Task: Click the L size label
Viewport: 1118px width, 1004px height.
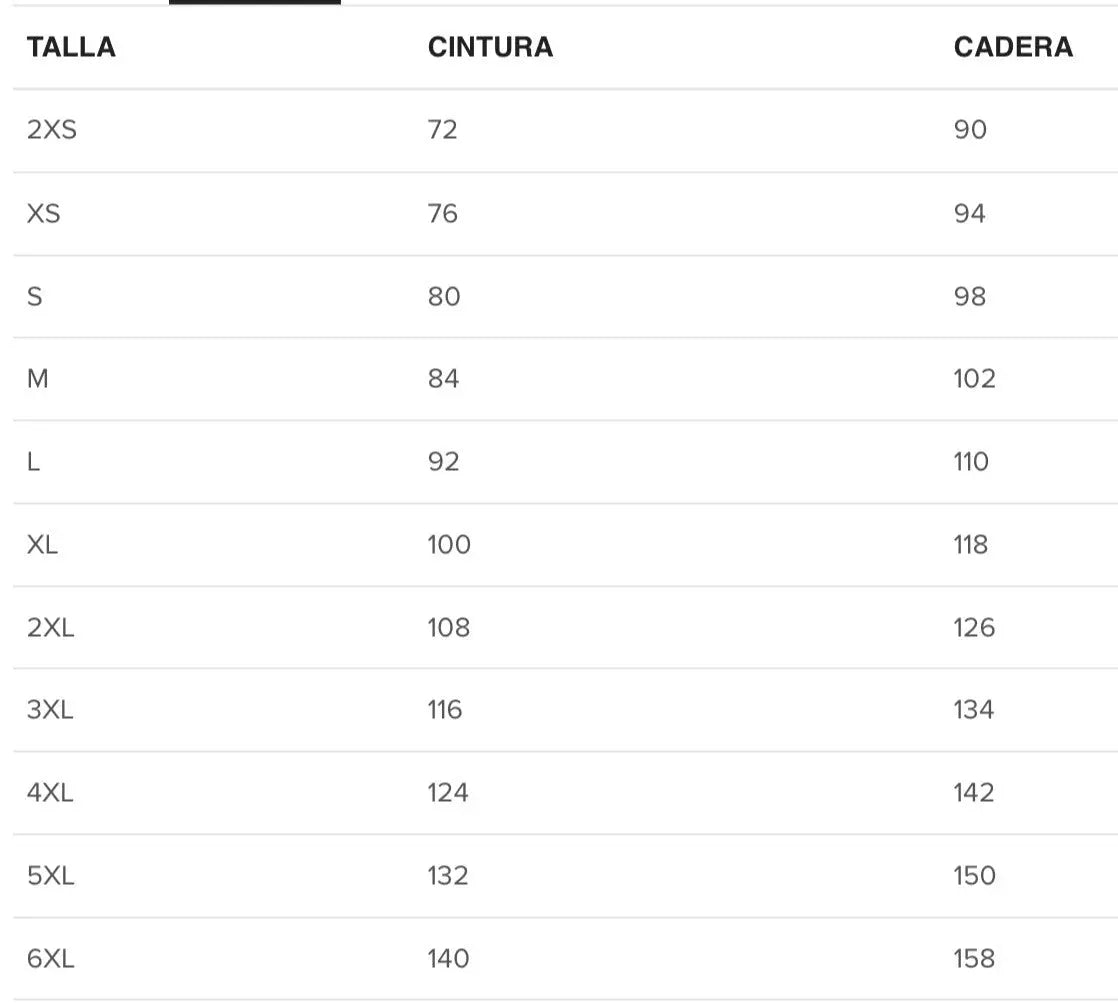Action: click(x=34, y=462)
